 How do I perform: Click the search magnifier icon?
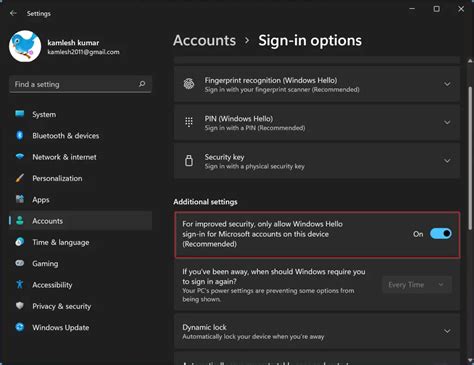coord(142,84)
